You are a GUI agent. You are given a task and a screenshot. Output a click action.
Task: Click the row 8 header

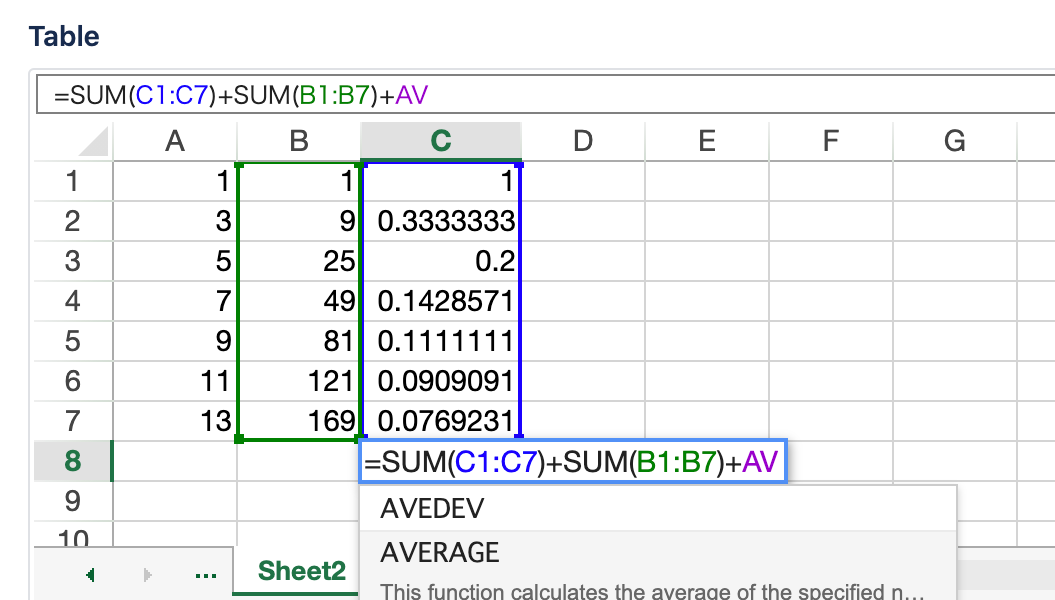click(x=72, y=461)
